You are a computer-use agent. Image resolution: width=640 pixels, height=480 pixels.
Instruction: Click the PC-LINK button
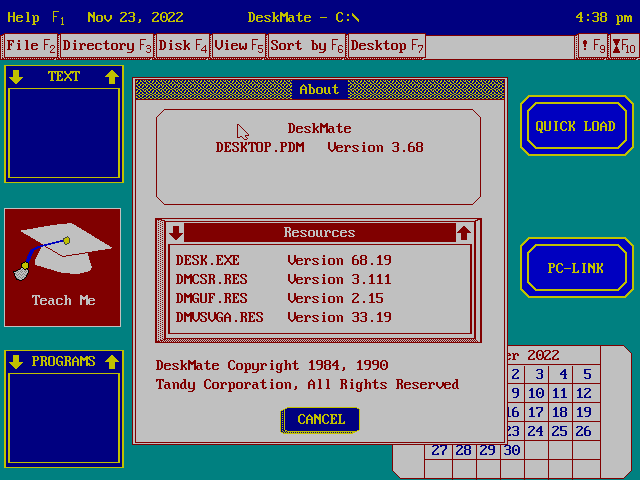click(x=576, y=268)
